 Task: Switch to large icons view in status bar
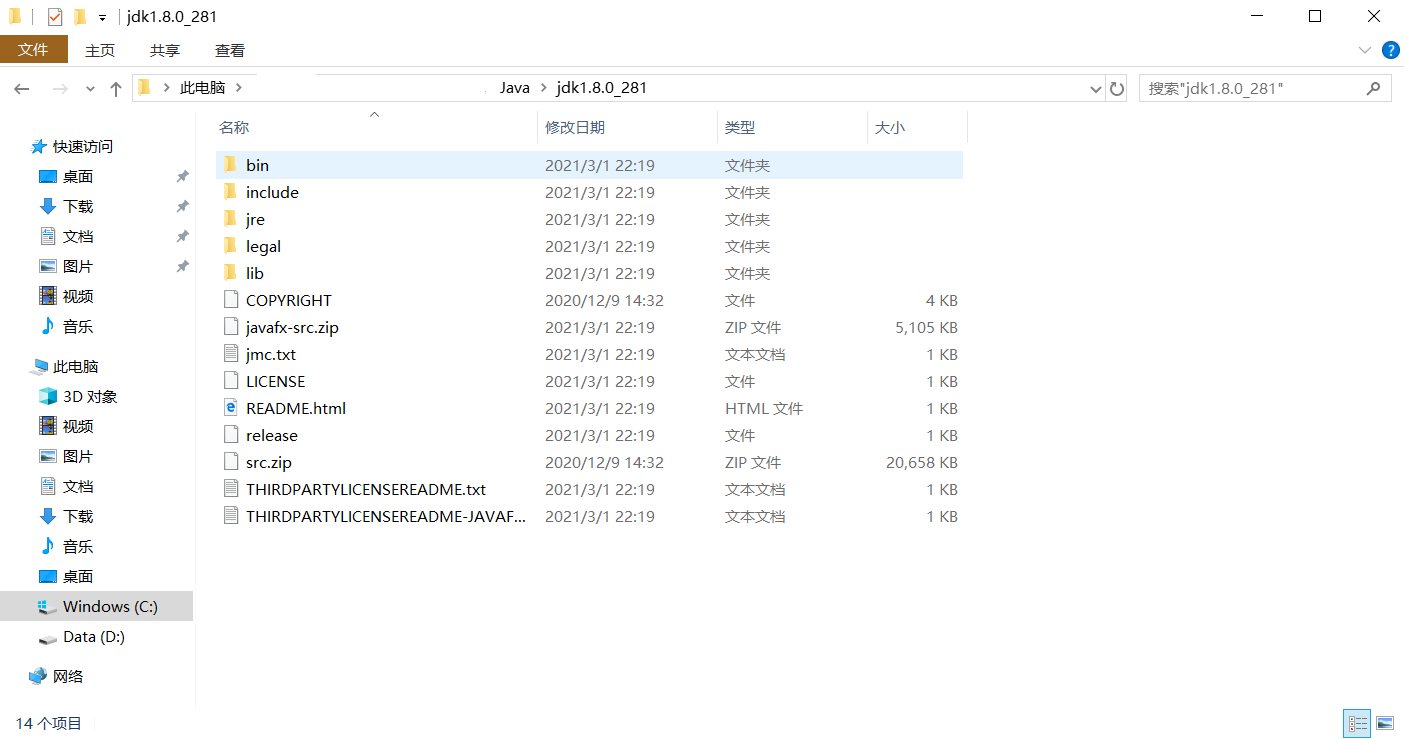coord(1385,722)
